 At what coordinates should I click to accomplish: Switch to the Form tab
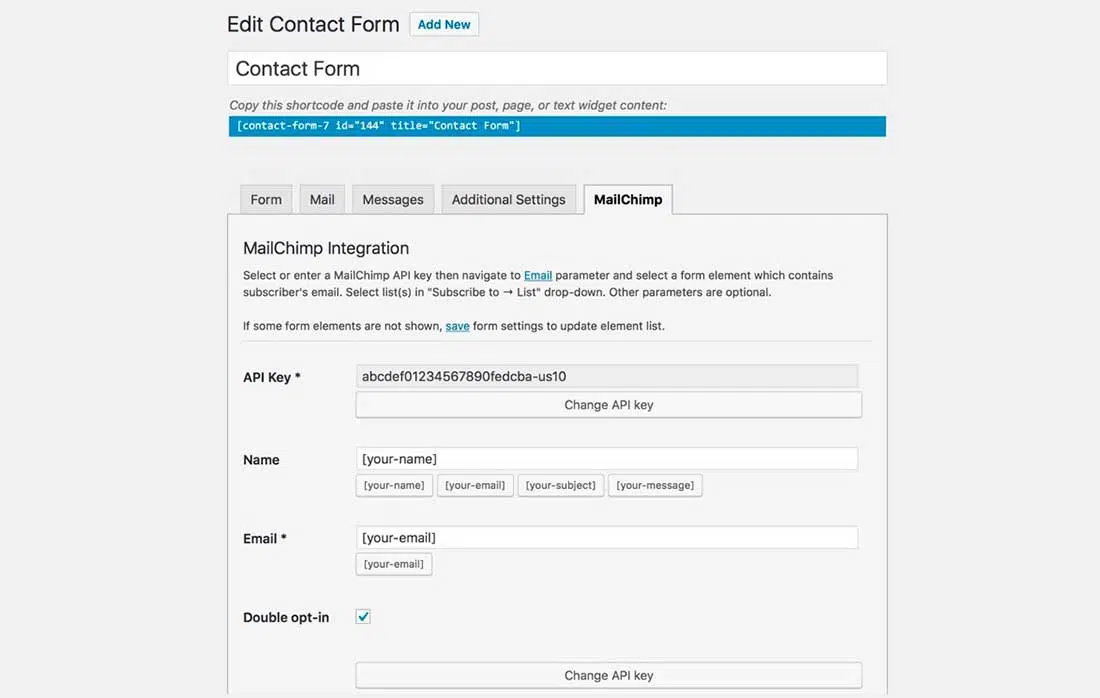(x=266, y=199)
